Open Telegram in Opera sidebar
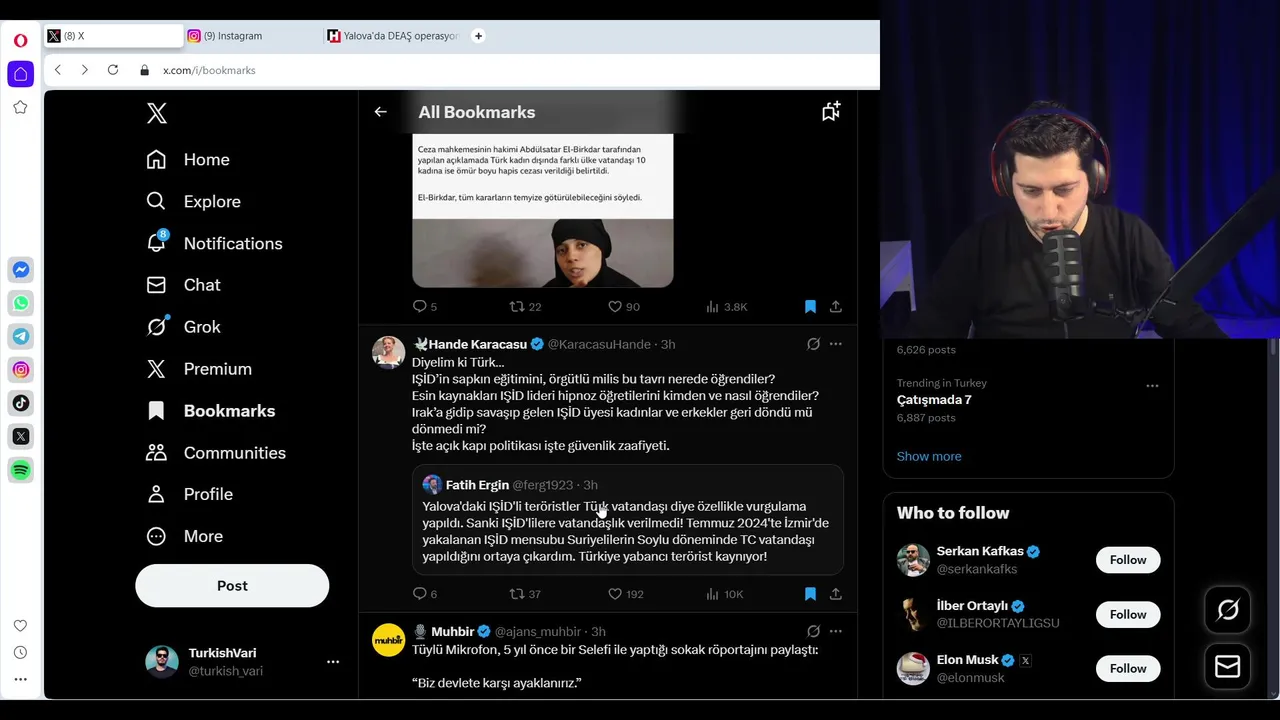 coord(20,336)
